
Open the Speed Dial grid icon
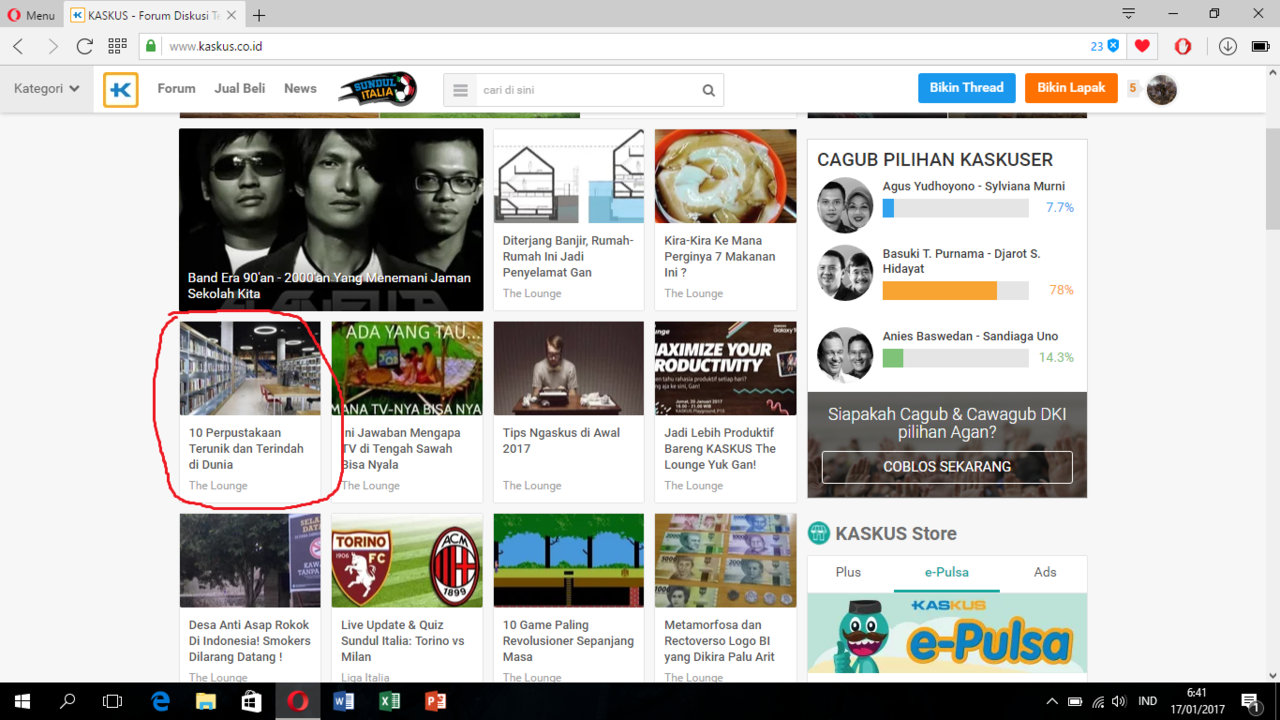tap(117, 46)
